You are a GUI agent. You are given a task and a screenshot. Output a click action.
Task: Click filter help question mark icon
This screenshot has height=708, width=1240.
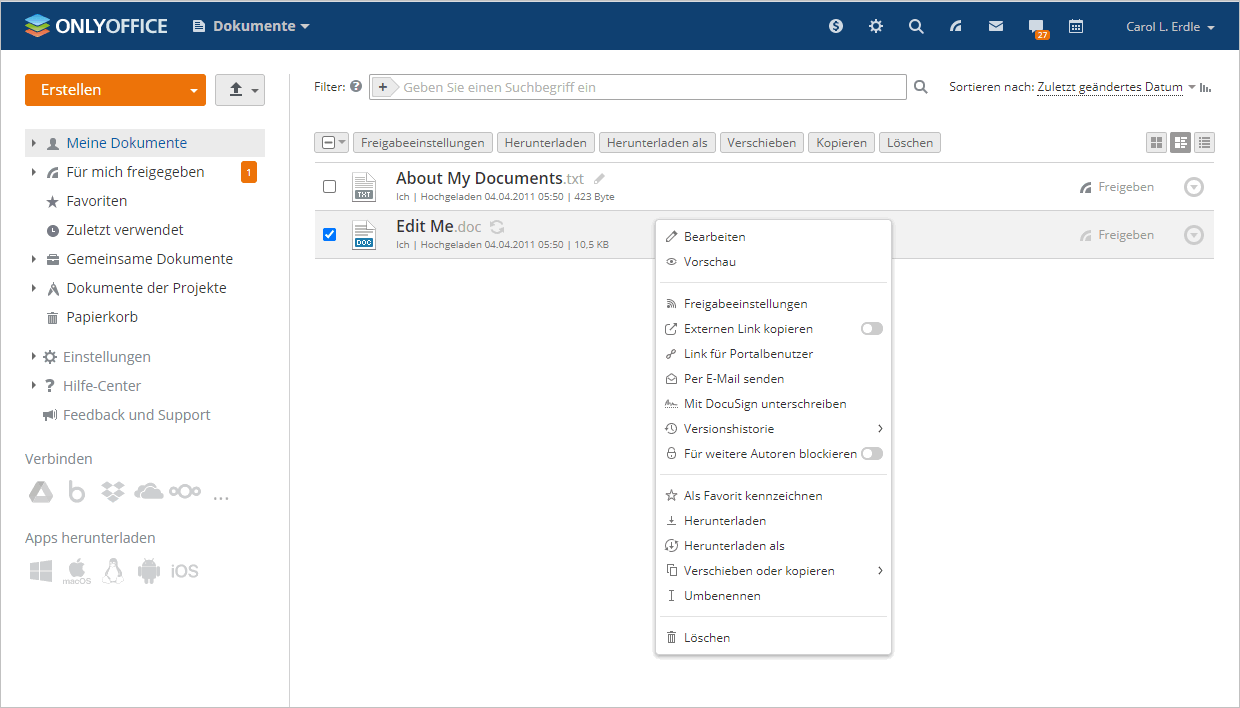click(x=356, y=87)
